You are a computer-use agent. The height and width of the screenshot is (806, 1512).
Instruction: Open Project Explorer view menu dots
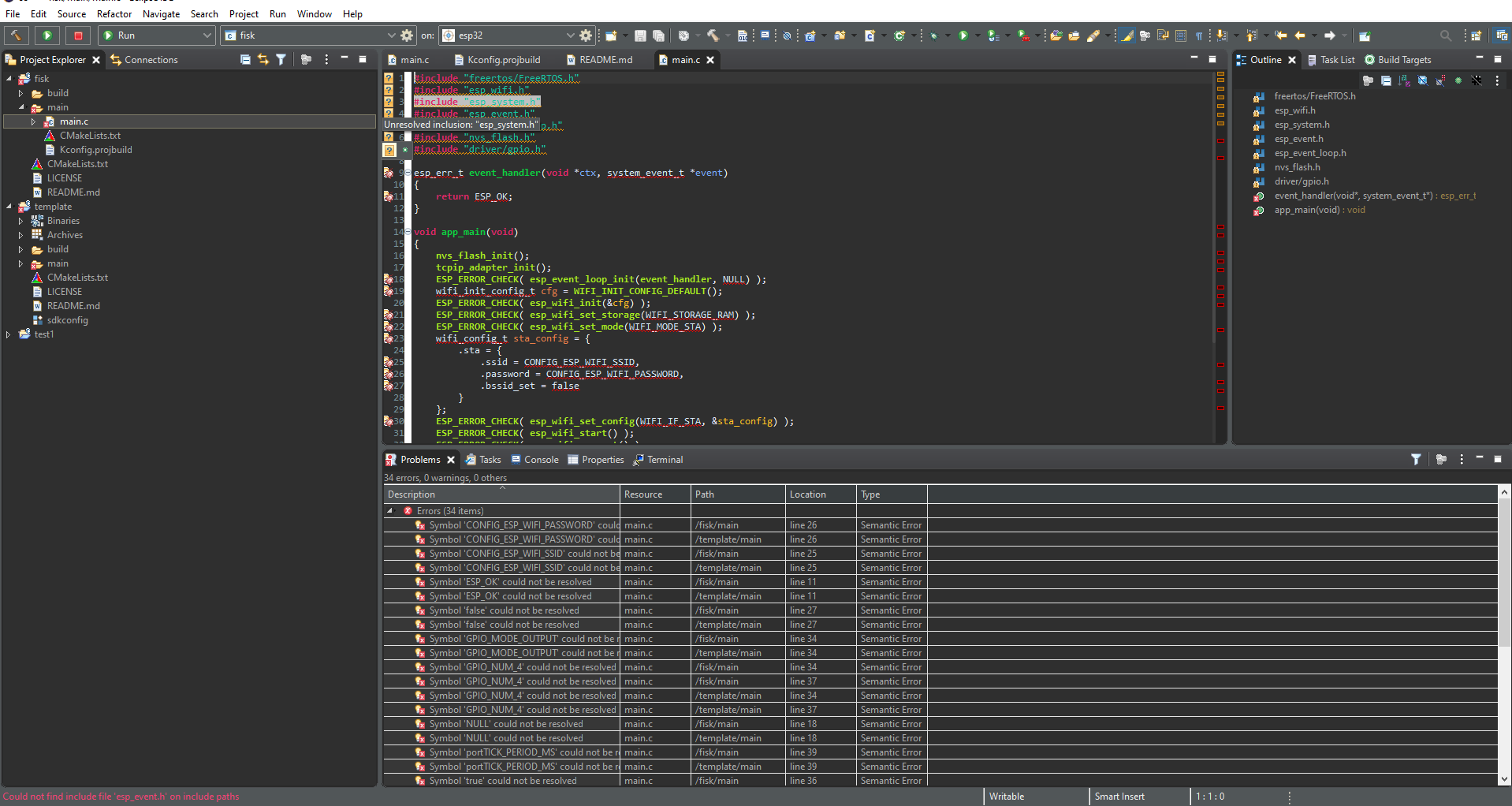[x=326, y=59]
